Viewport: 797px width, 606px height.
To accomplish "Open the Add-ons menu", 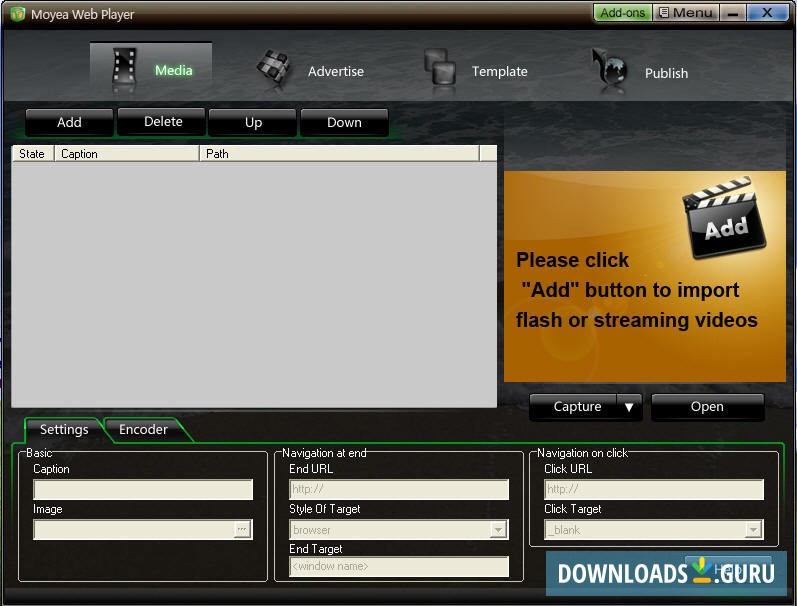I will (x=622, y=13).
